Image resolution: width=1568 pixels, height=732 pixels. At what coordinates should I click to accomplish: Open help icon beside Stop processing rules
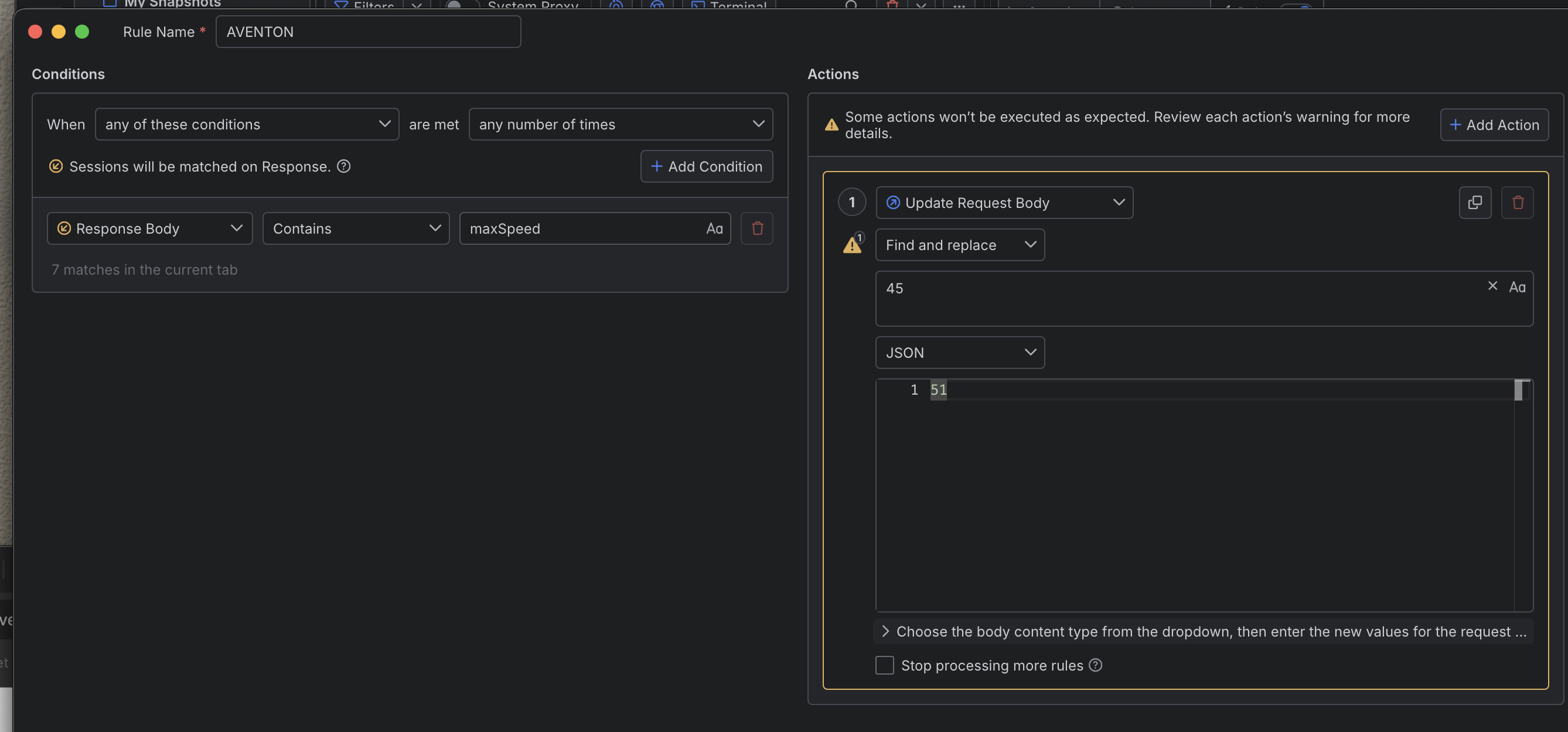click(x=1096, y=665)
